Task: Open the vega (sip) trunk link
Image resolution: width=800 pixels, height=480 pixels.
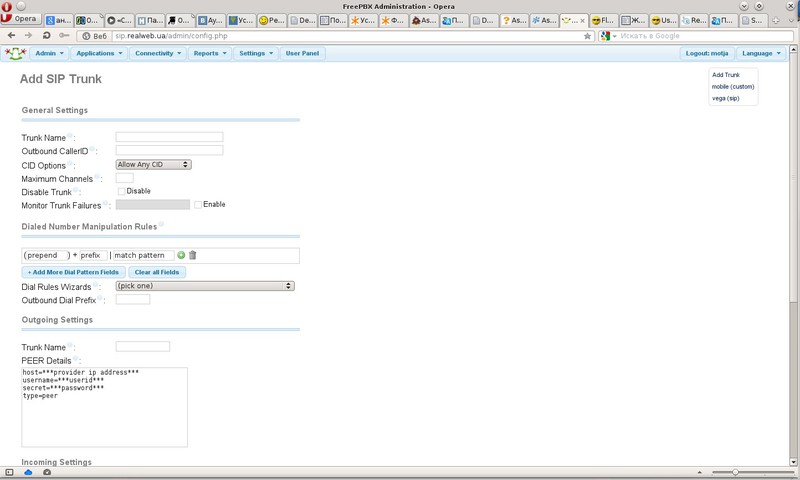Action: 726,98
